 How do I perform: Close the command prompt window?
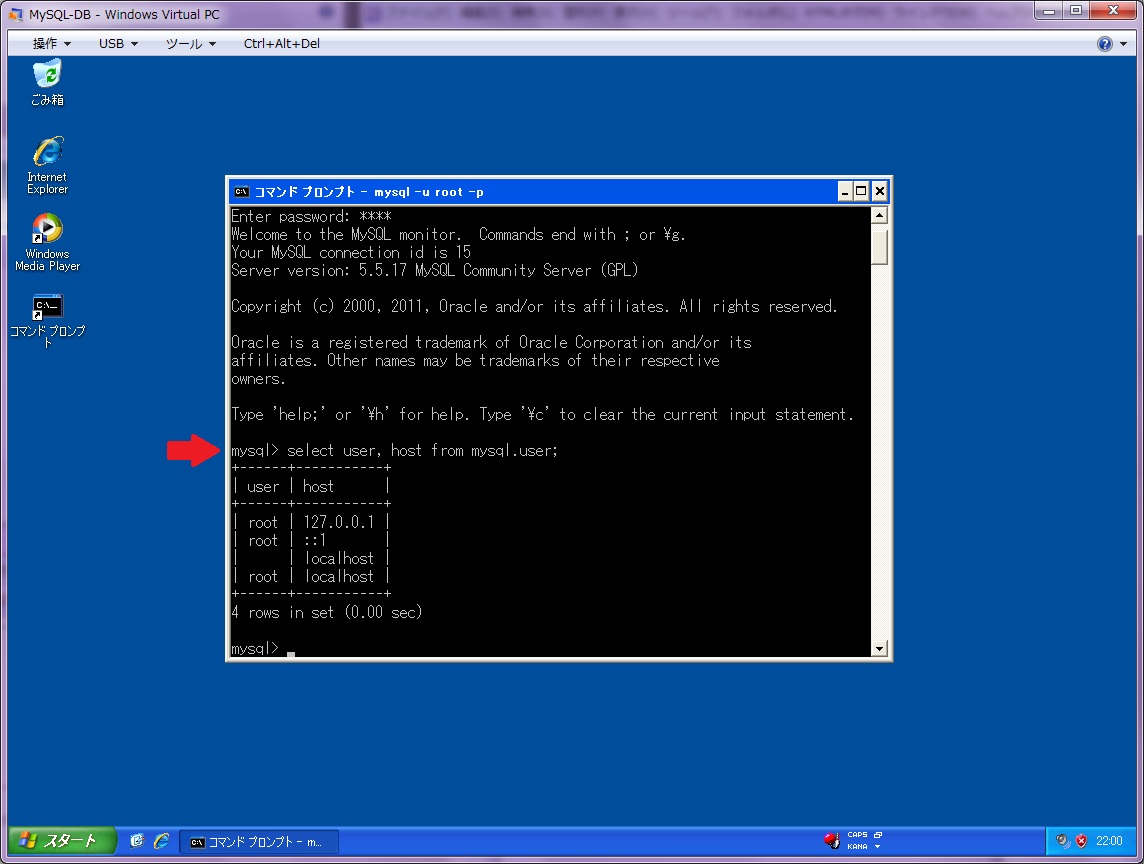click(x=879, y=192)
